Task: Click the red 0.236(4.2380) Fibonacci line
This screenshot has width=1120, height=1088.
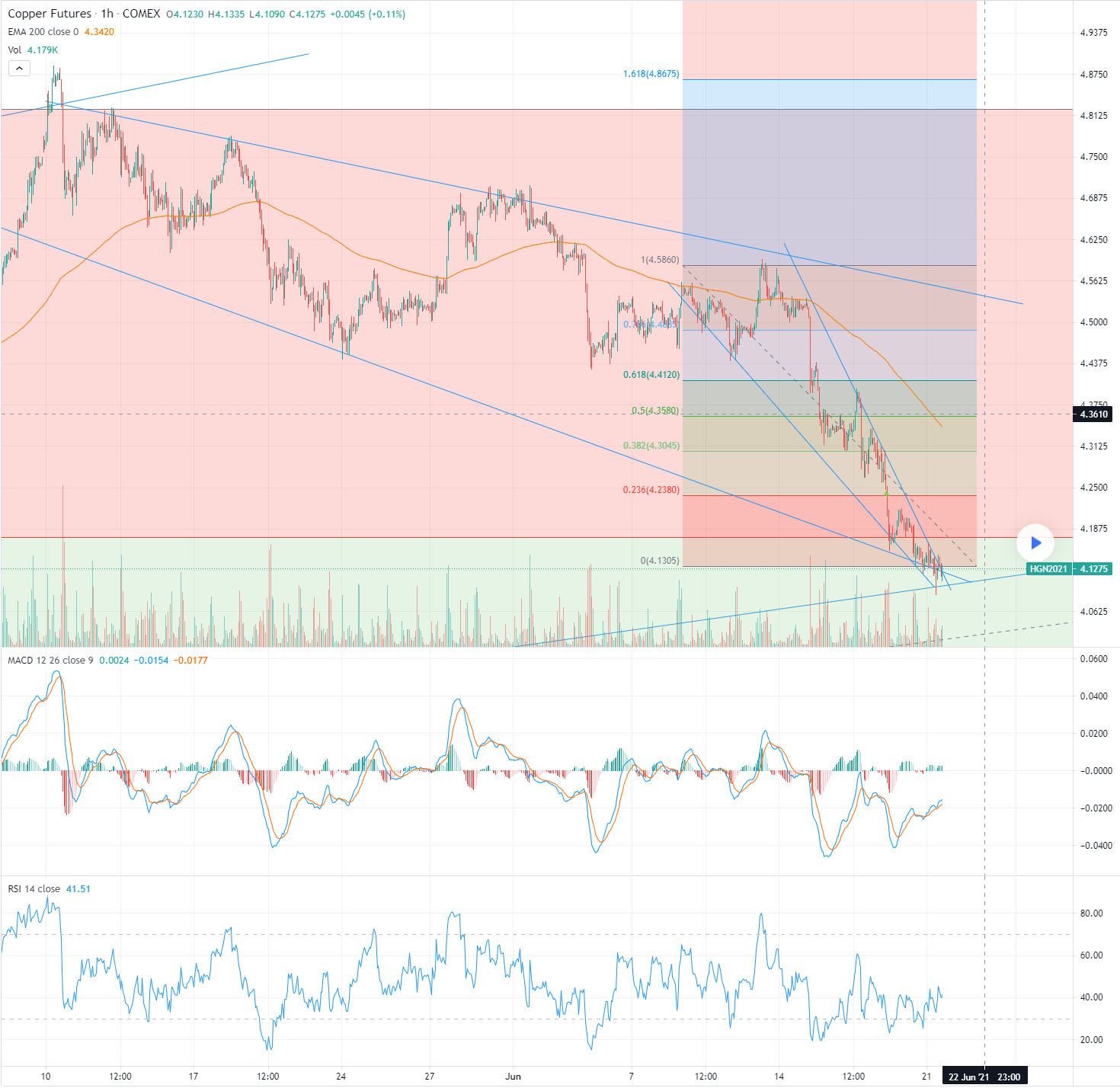Action: point(762,495)
